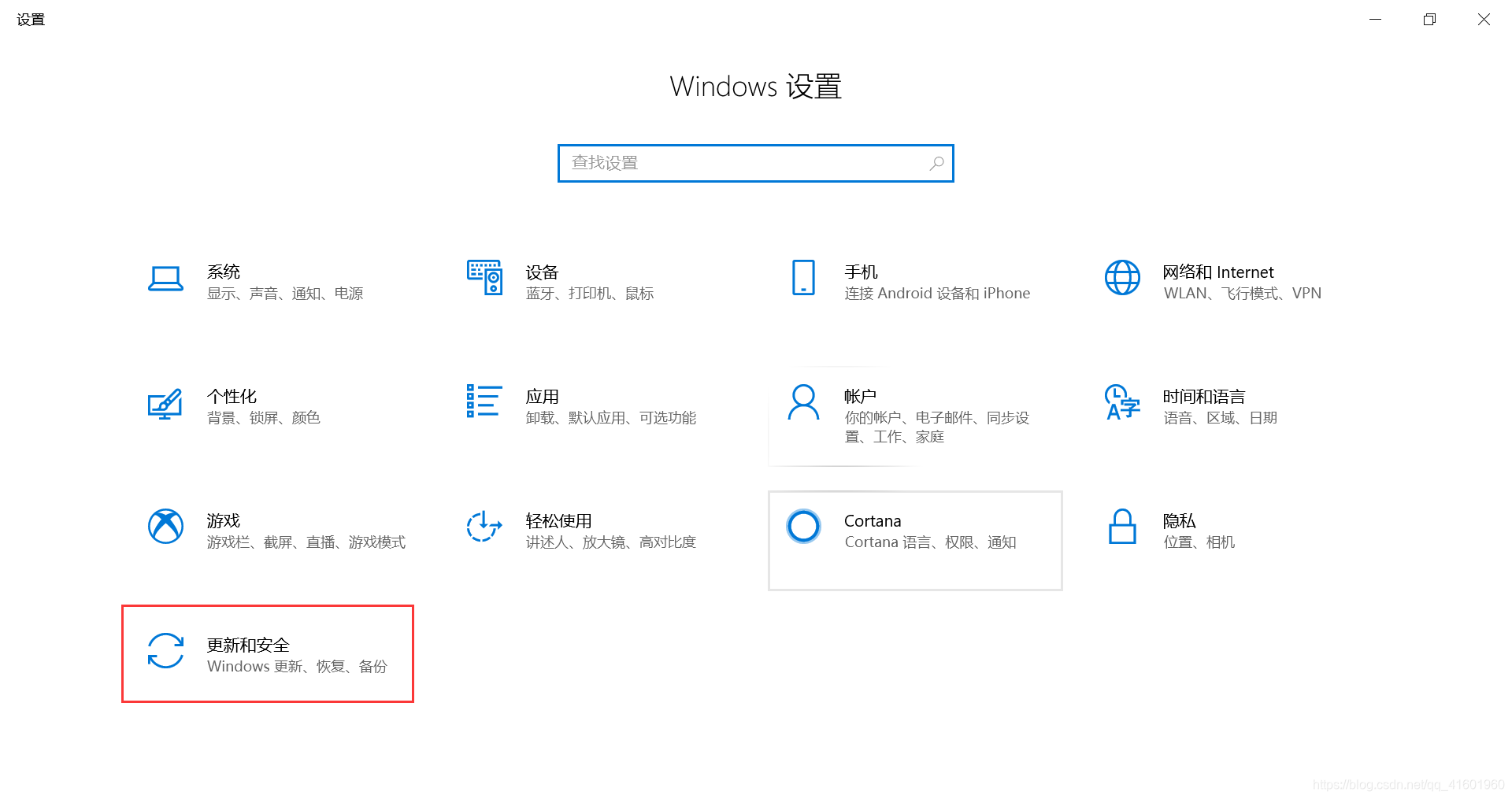1512x799 pixels.
Task: Open the 隐私 padlock icon
Action: pos(1122,526)
